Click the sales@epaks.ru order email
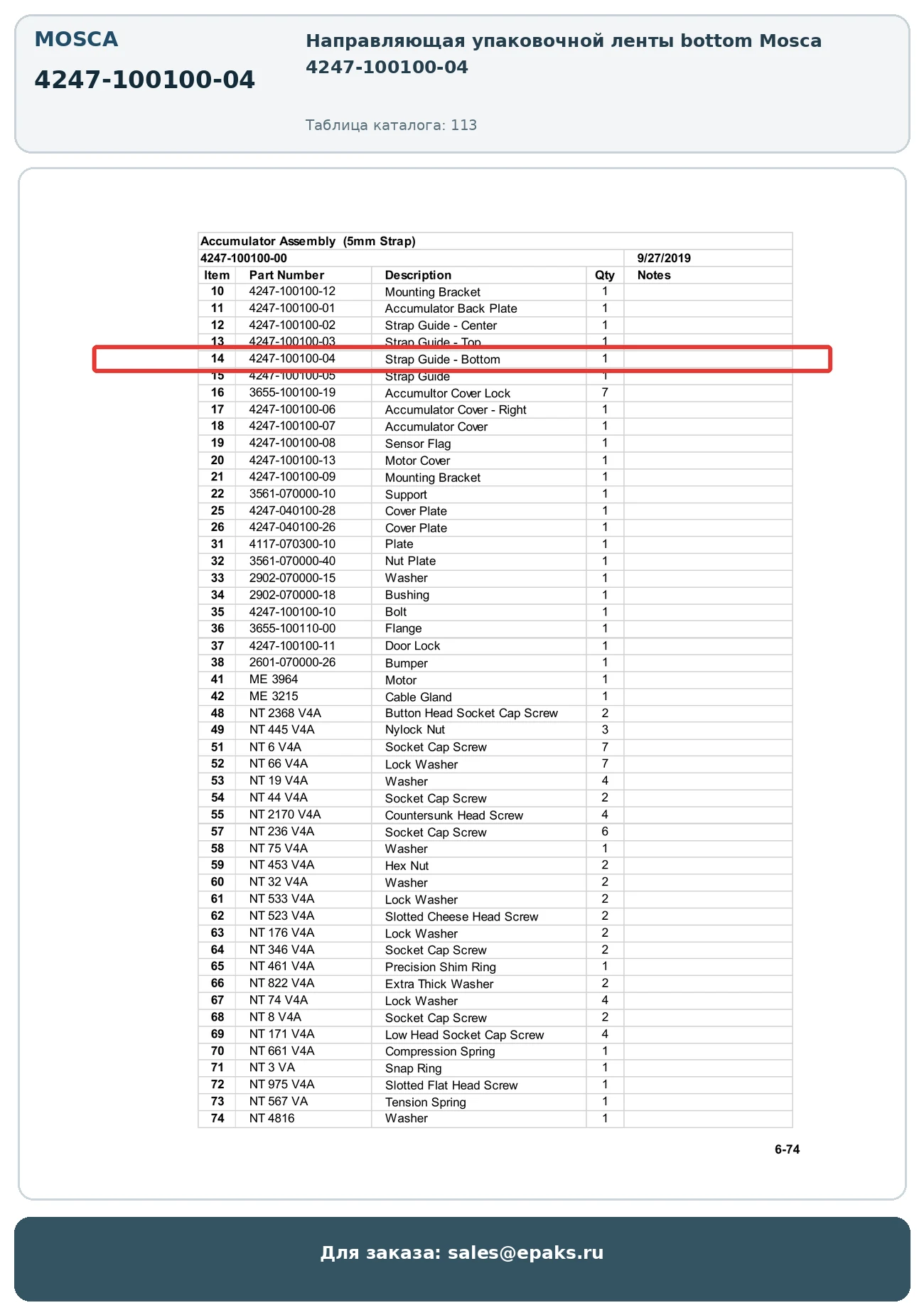Viewport: 924px width, 1315px height. coord(525,1252)
